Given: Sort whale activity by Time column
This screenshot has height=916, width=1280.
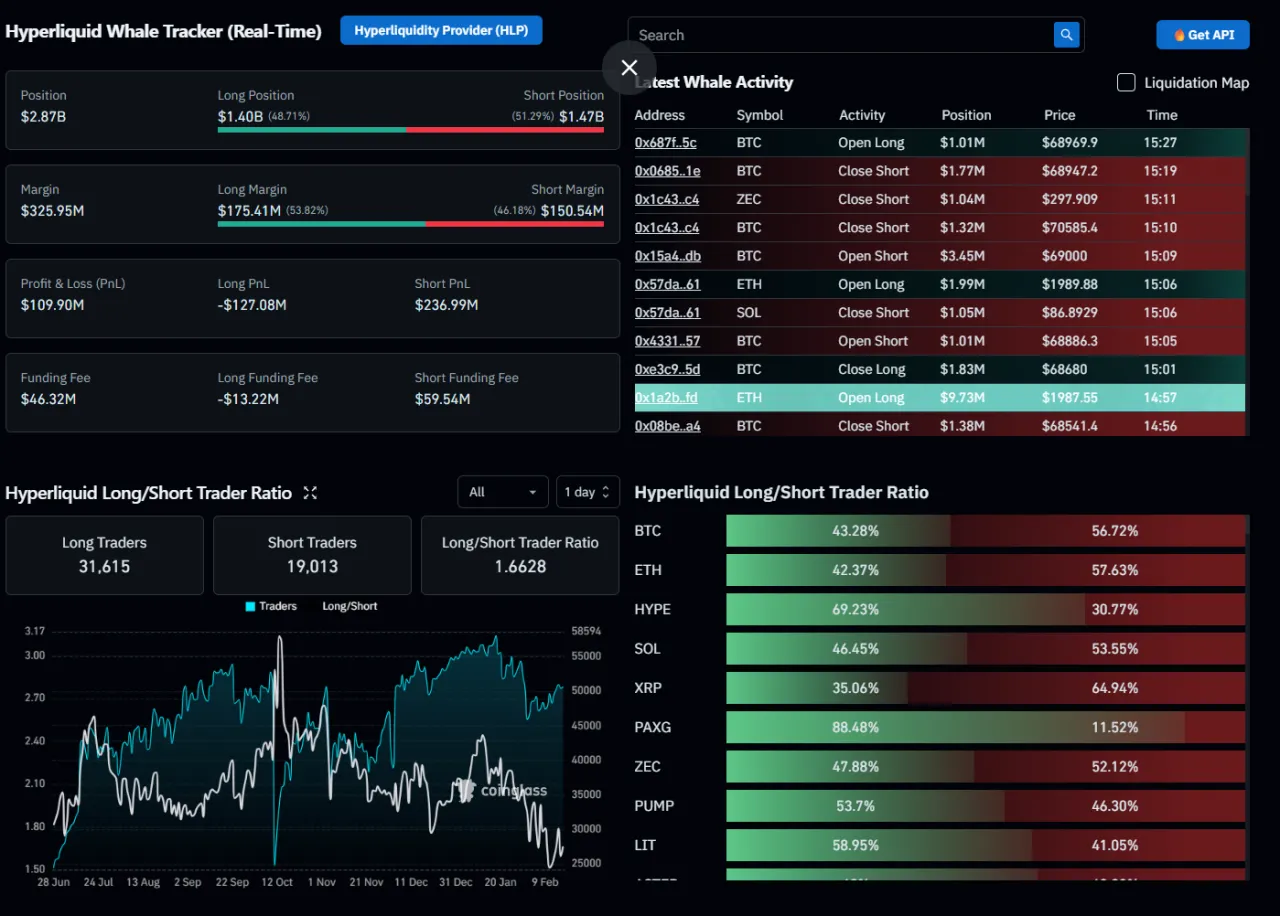Looking at the screenshot, I should pyautogui.click(x=1161, y=115).
